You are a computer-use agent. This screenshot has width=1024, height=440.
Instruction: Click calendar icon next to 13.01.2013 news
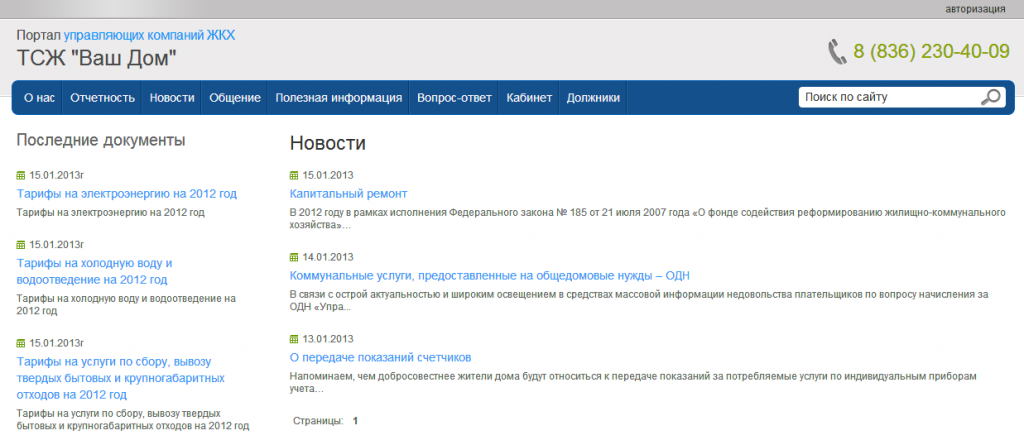pyautogui.click(x=294, y=339)
